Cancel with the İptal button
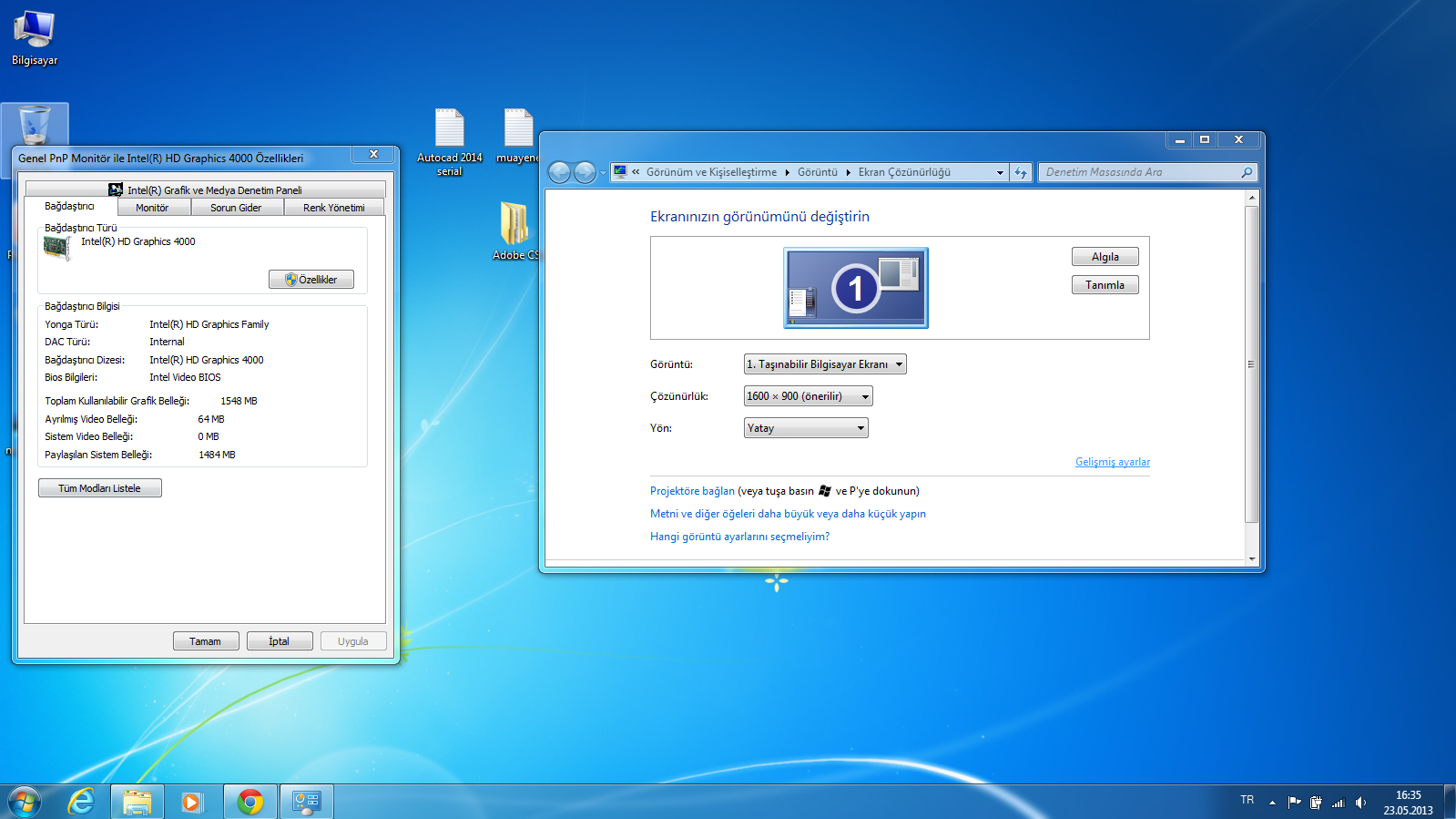The width and height of the screenshot is (1456, 819). click(280, 641)
